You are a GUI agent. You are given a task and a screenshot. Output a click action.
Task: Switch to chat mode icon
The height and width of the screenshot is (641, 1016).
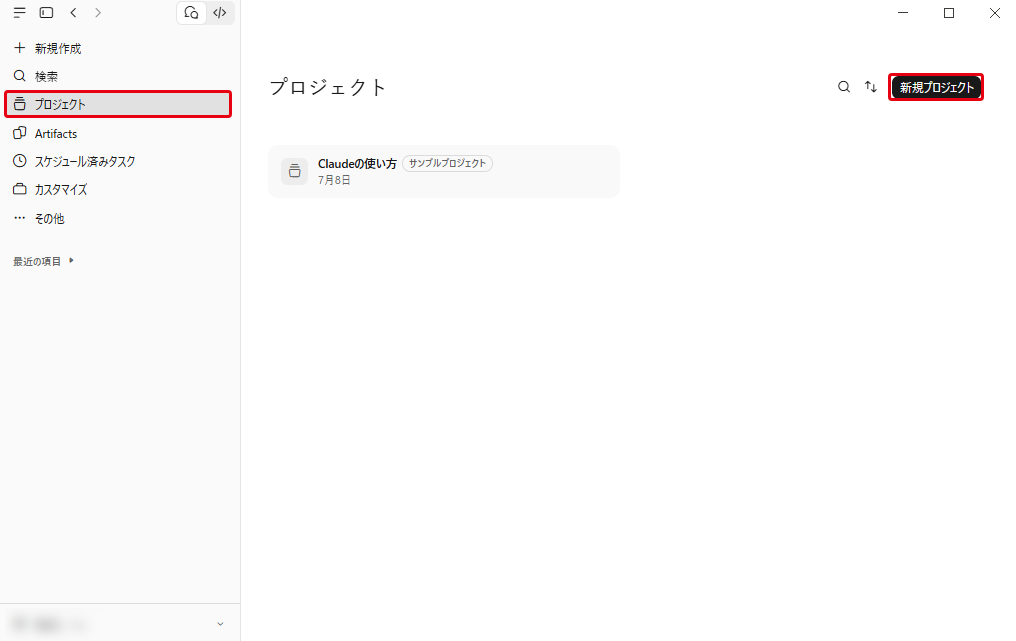(191, 13)
